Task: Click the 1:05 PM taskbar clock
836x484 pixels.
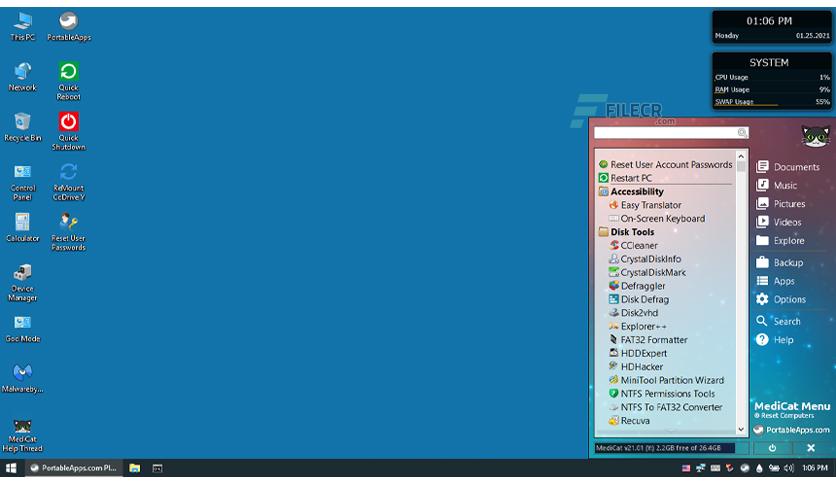Action: [815, 468]
